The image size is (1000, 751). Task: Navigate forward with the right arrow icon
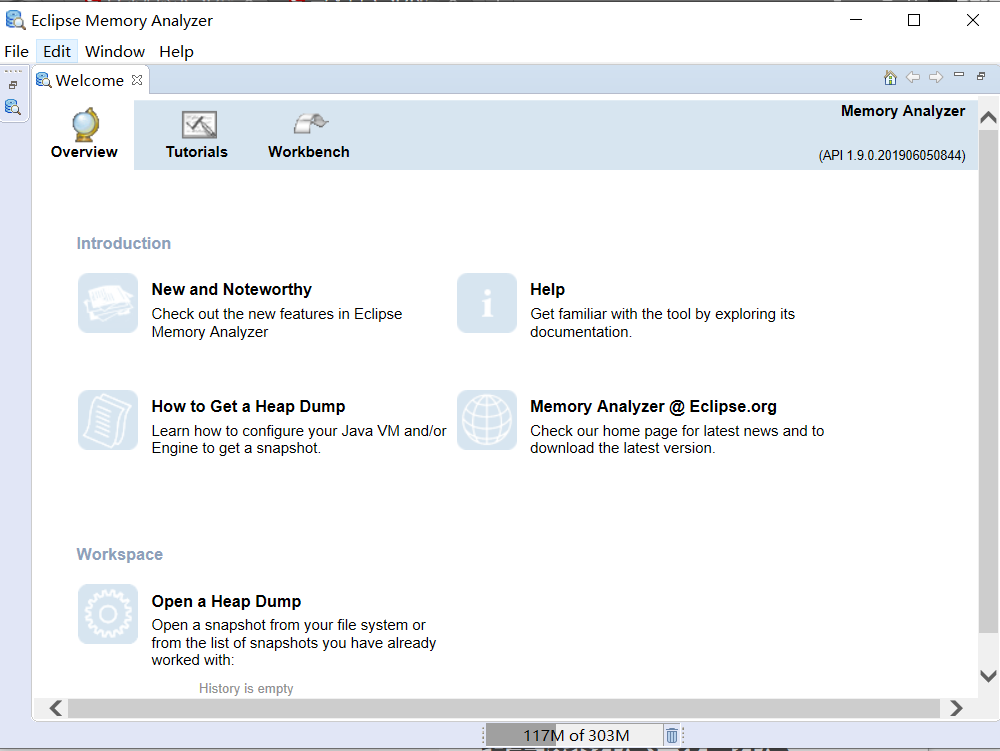[936, 77]
